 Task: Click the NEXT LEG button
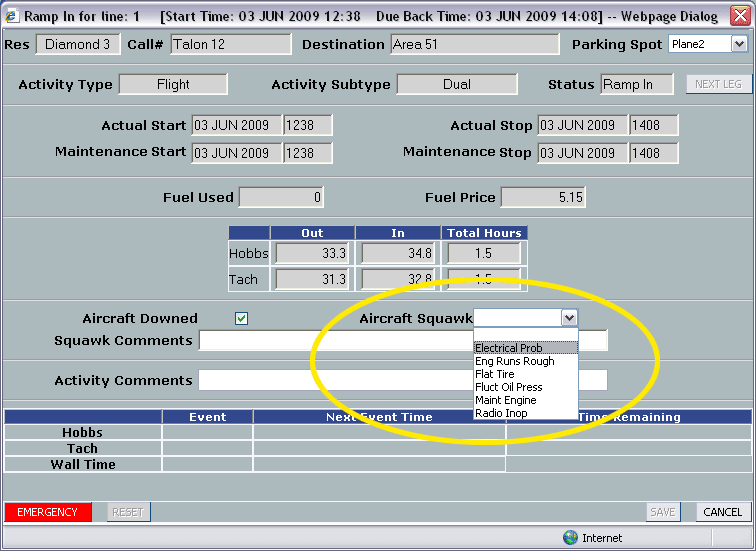[x=718, y=84]
